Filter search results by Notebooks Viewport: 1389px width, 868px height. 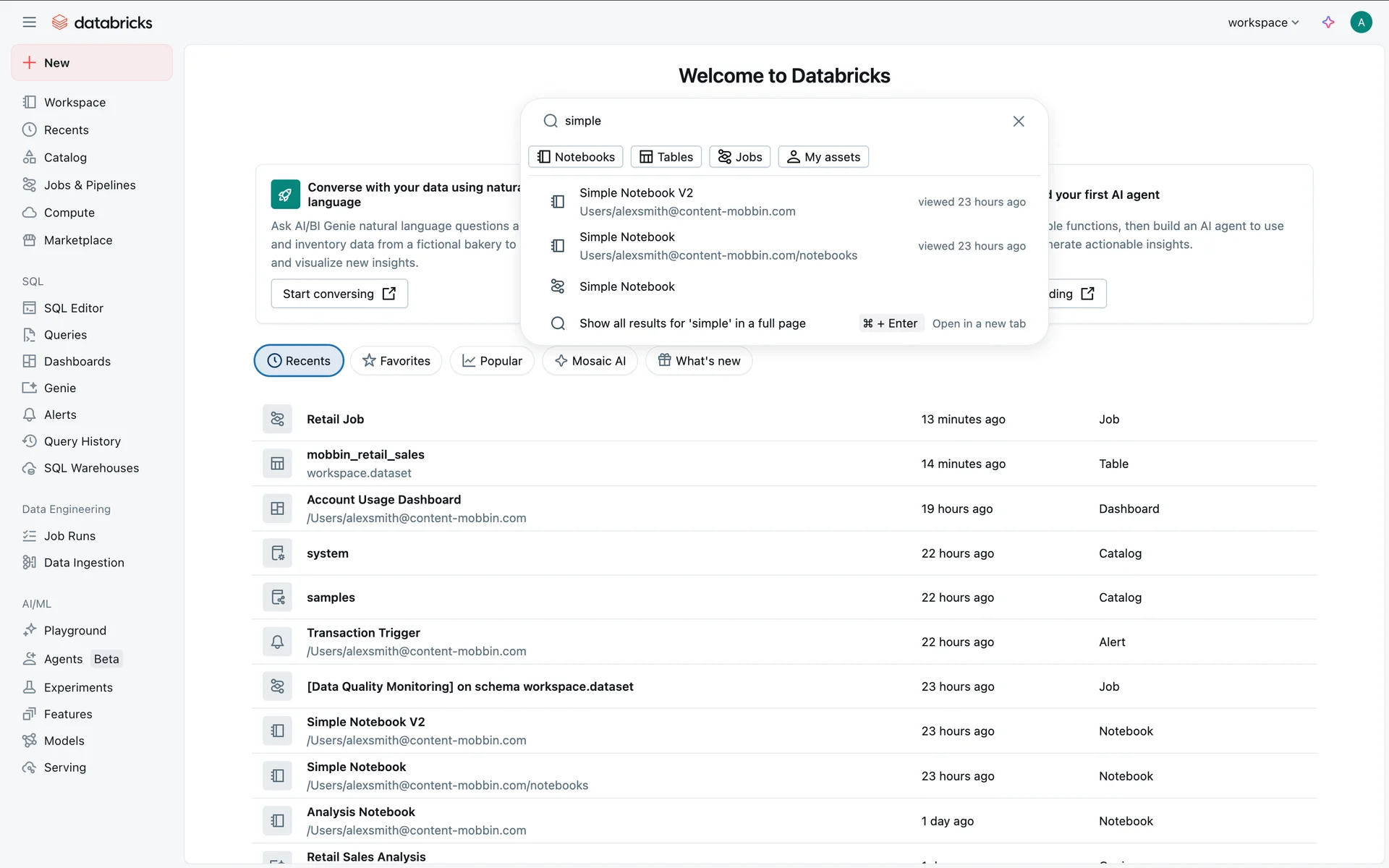pos(576,157)
